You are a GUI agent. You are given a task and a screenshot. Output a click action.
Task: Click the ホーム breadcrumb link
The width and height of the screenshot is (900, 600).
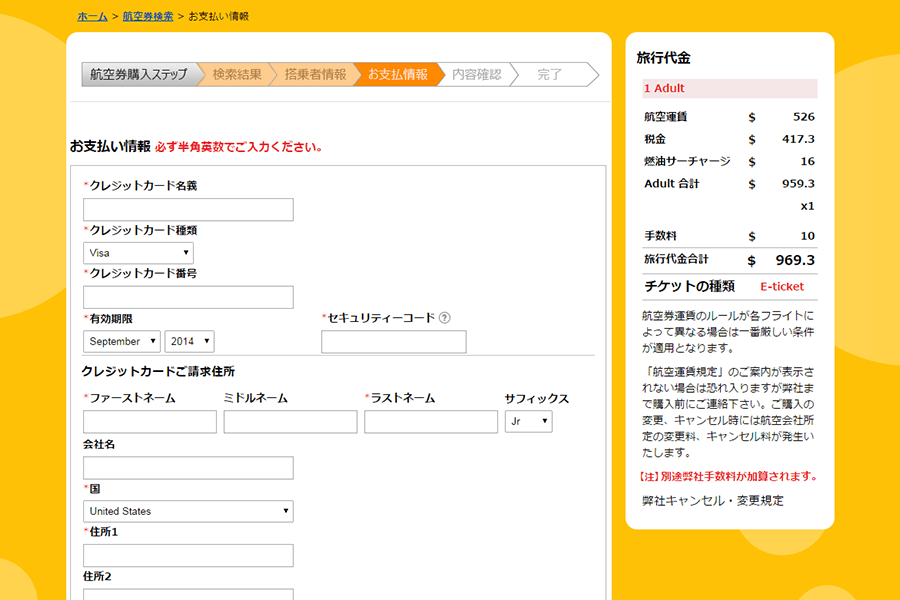(x=92, y=17)
